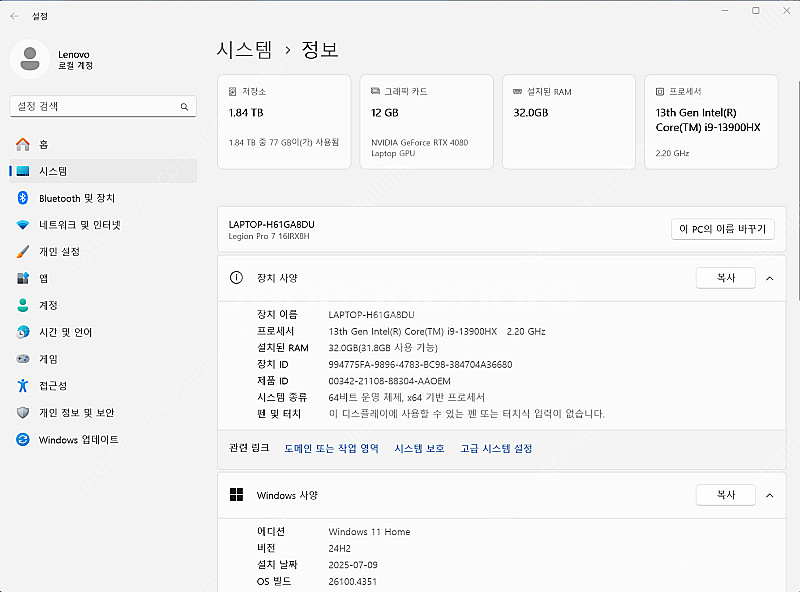800x592 pixels.
Task: Click NVIDIA GeForce RTX 4080 Laptop GPU text
Action: tap(419, 148)
